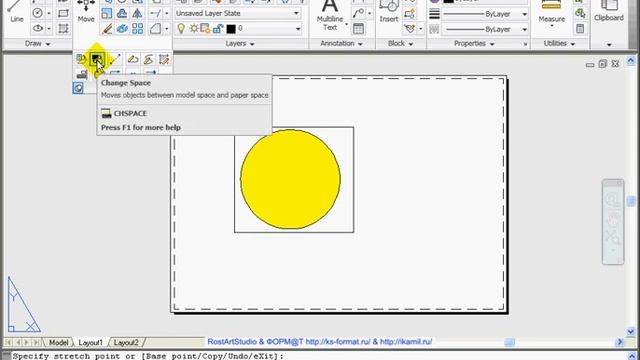640x360 pixels.
Task: Click the Change Space icon
Action: (97, 60)
